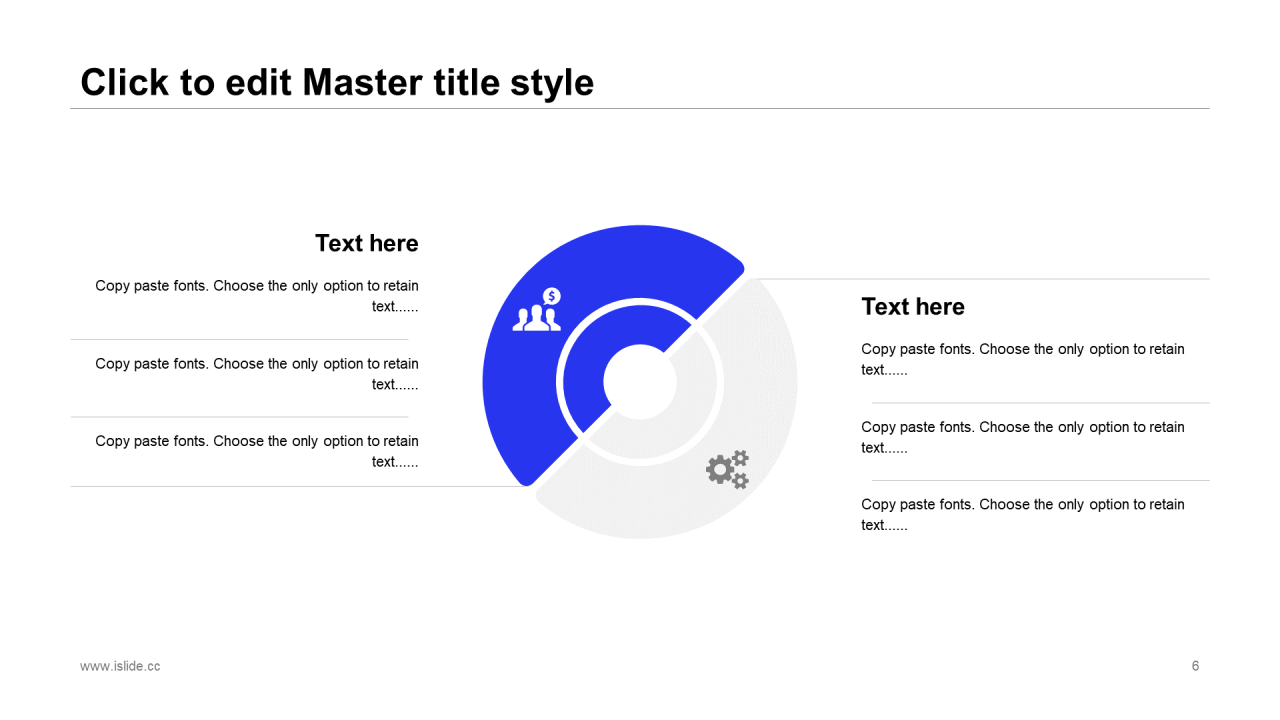Click third left 'Copy paste fonts' paragraph
The height and width of the screenshot is (720, 1280).
click(x=257, y=451)
